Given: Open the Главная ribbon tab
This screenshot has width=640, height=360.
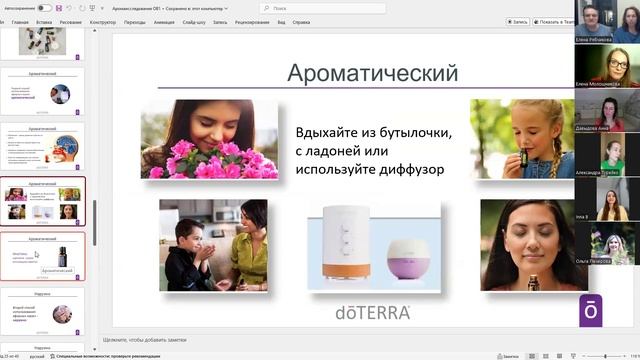Looking at the screenshot, I should pyautogui.click(x=20, y=22).
